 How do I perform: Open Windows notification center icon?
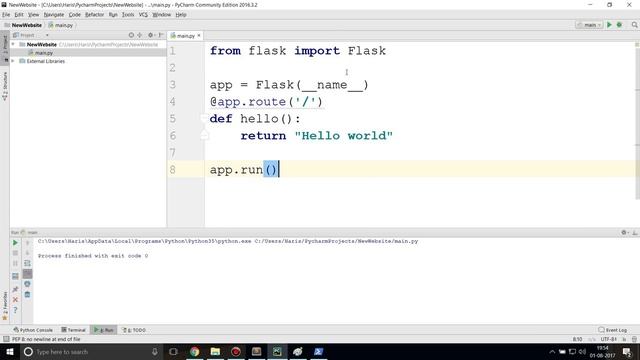point(627,351)
